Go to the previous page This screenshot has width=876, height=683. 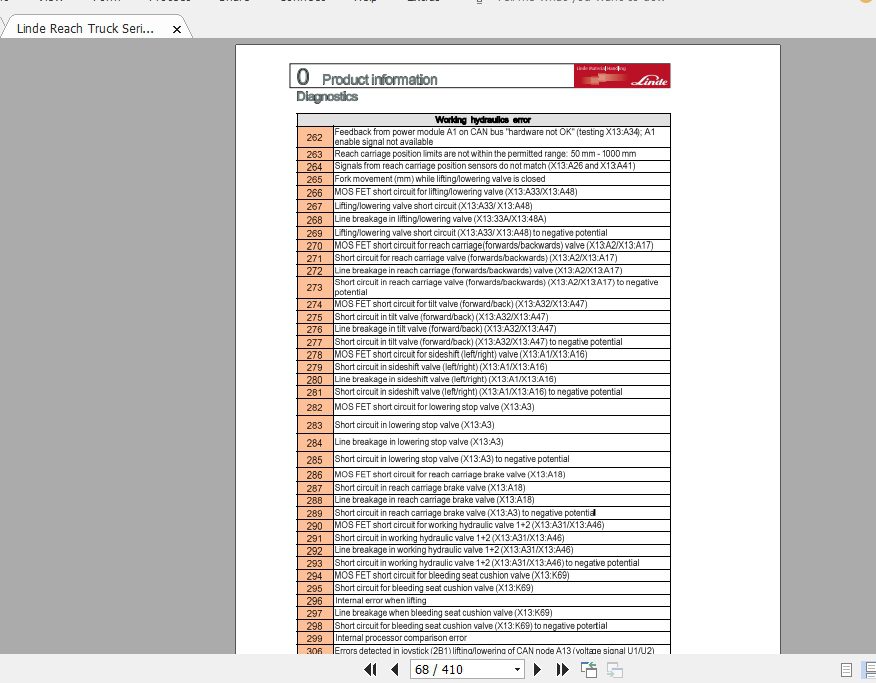click(394, 669)
